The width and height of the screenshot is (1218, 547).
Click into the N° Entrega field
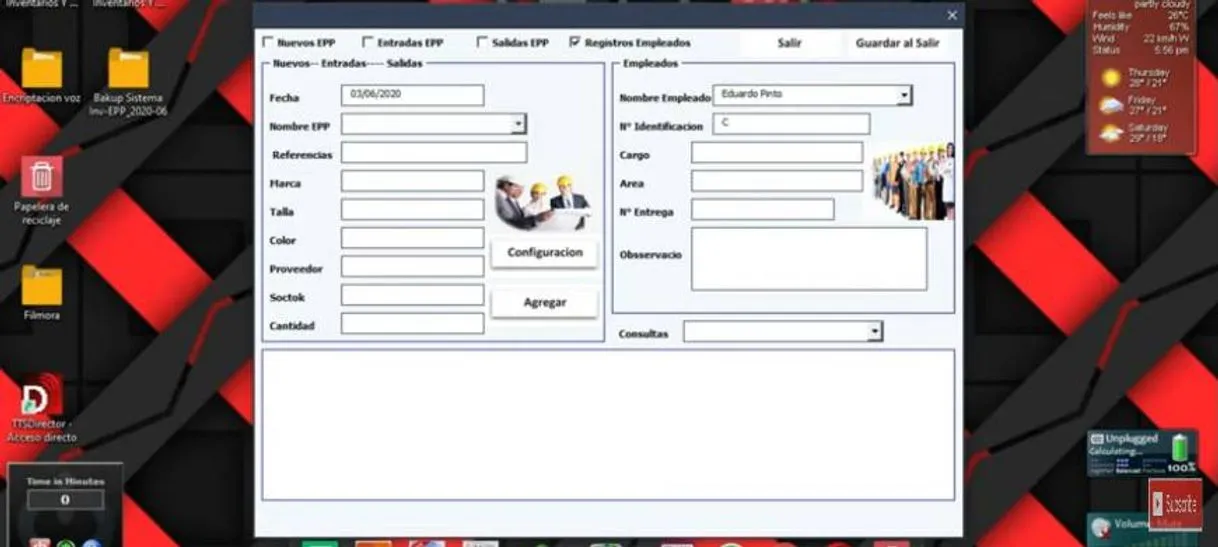(x=762, y=209)
